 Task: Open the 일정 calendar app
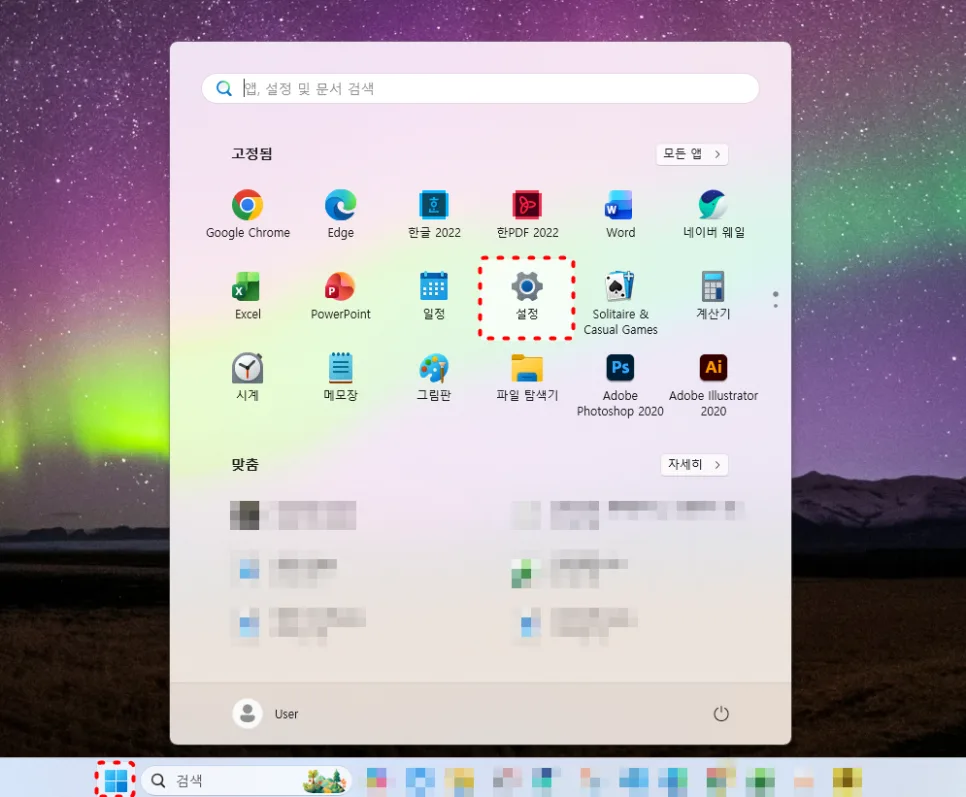coord(434,286)
